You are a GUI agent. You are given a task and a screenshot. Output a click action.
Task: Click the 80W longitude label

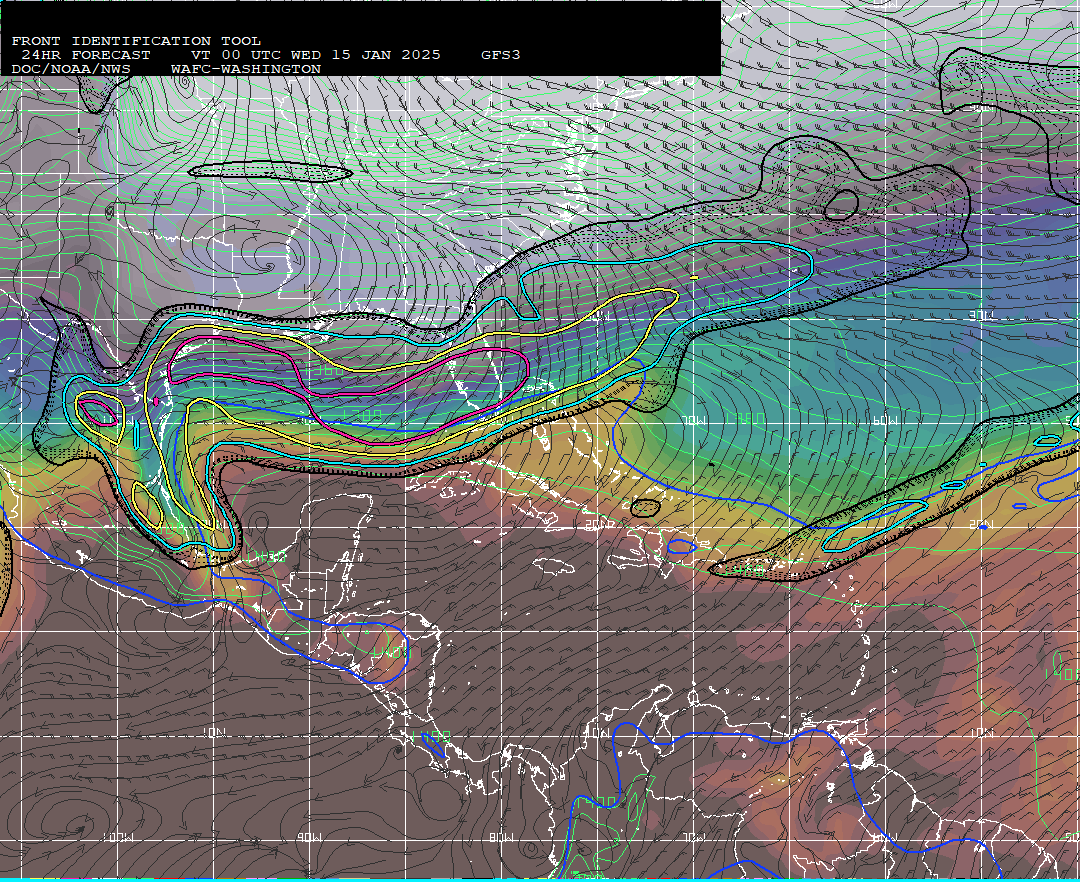pyautogui.click(x=502, y=838)
